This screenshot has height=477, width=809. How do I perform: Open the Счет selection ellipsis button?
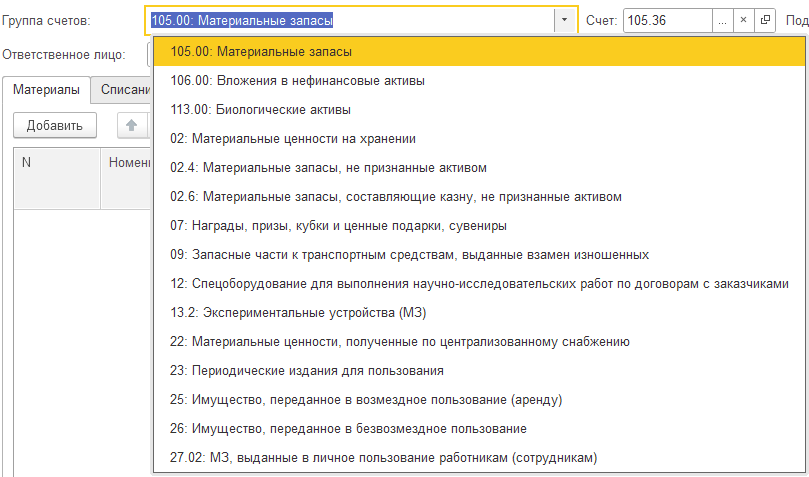click(722, 21)
